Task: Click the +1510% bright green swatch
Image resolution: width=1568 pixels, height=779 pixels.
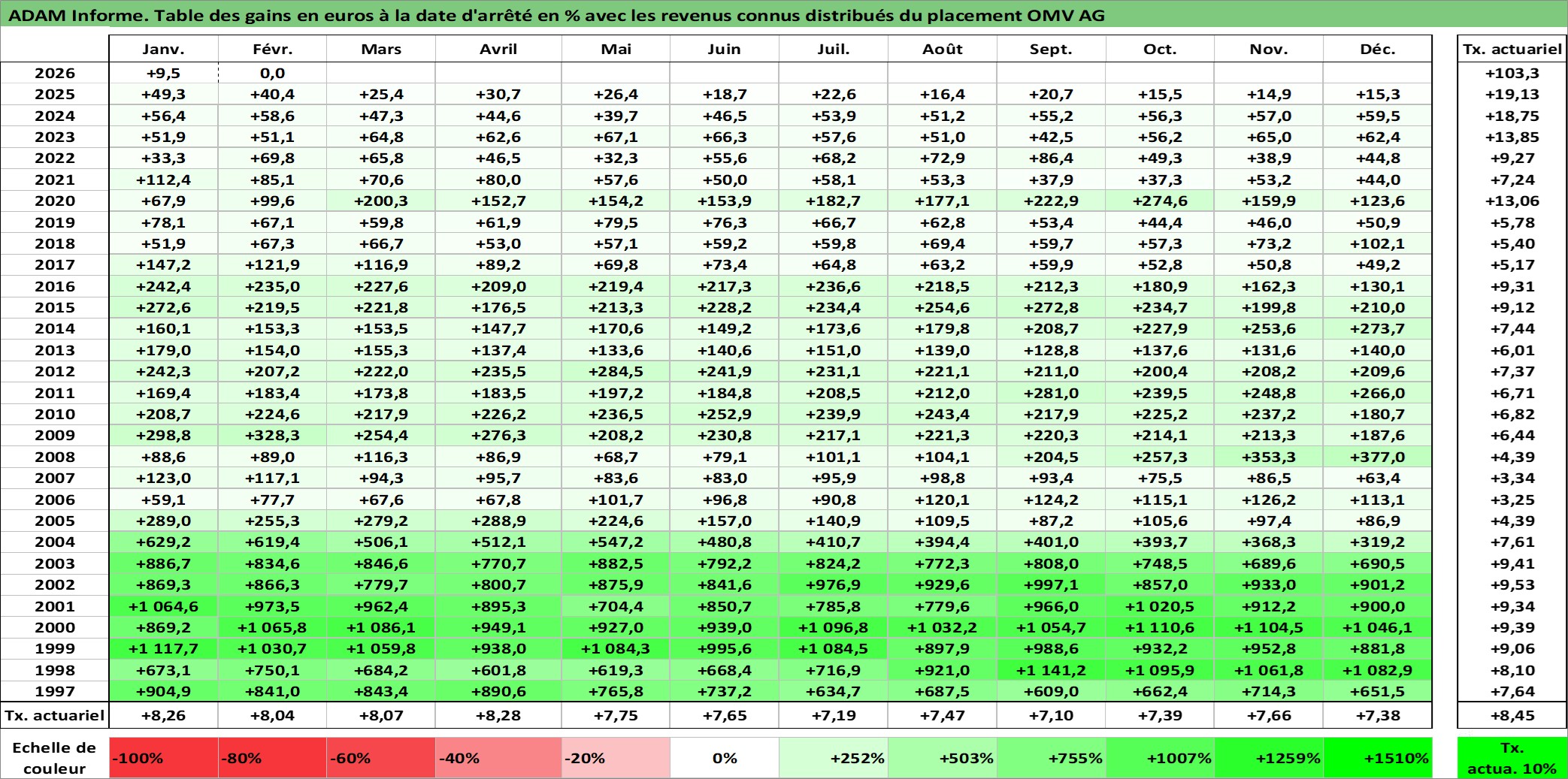Action: click(x=1378, y=758)
